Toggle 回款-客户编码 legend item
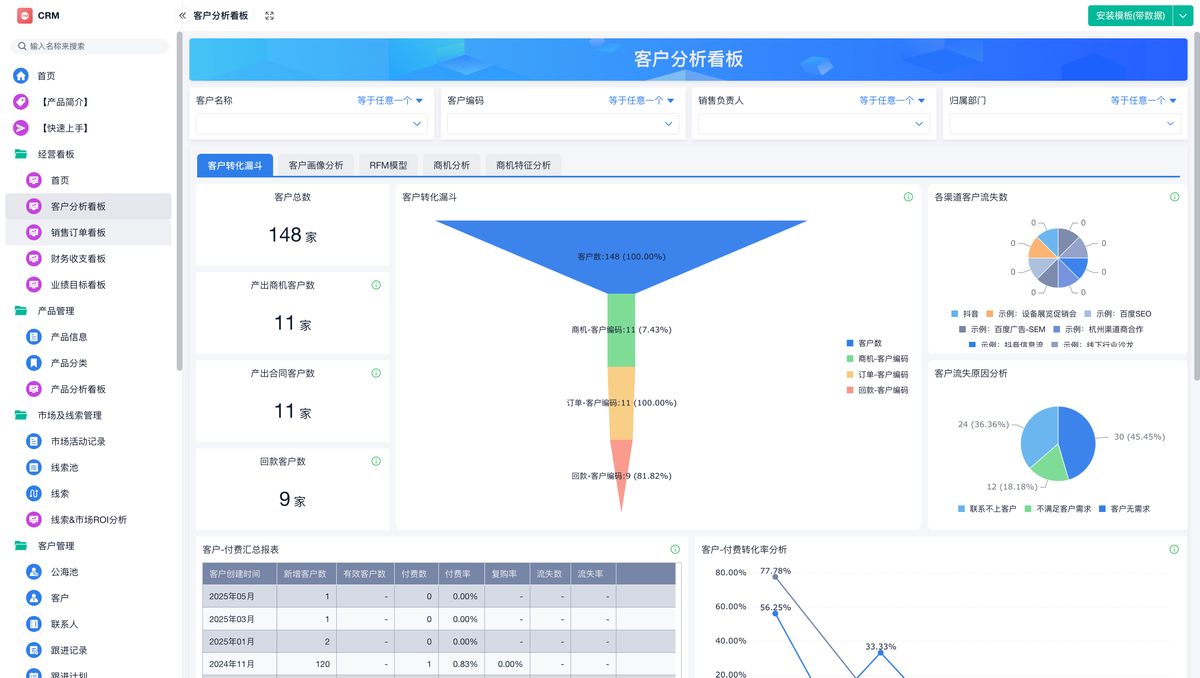 click(x=877, y=390)
